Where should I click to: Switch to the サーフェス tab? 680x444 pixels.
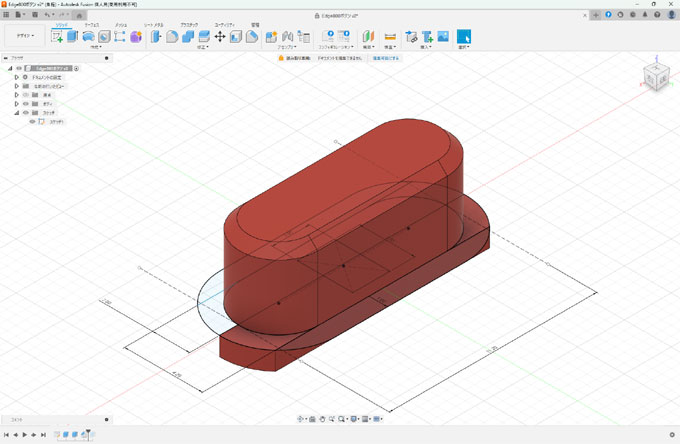pos(91,23)
